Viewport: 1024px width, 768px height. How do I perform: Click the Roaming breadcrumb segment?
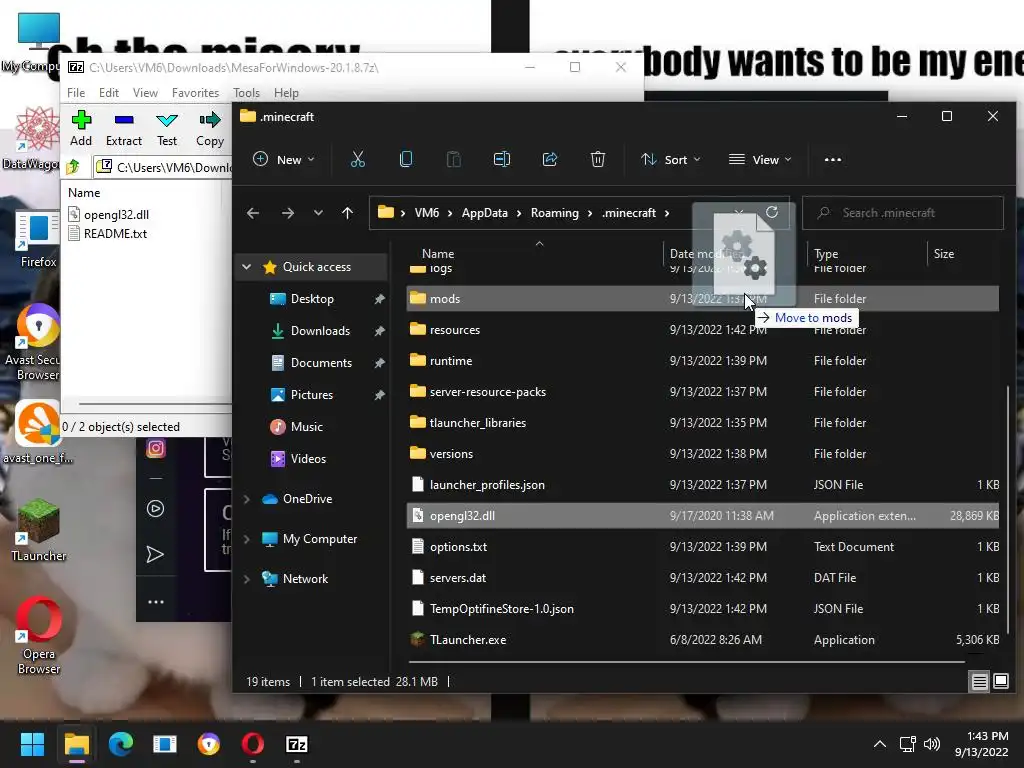554,213
